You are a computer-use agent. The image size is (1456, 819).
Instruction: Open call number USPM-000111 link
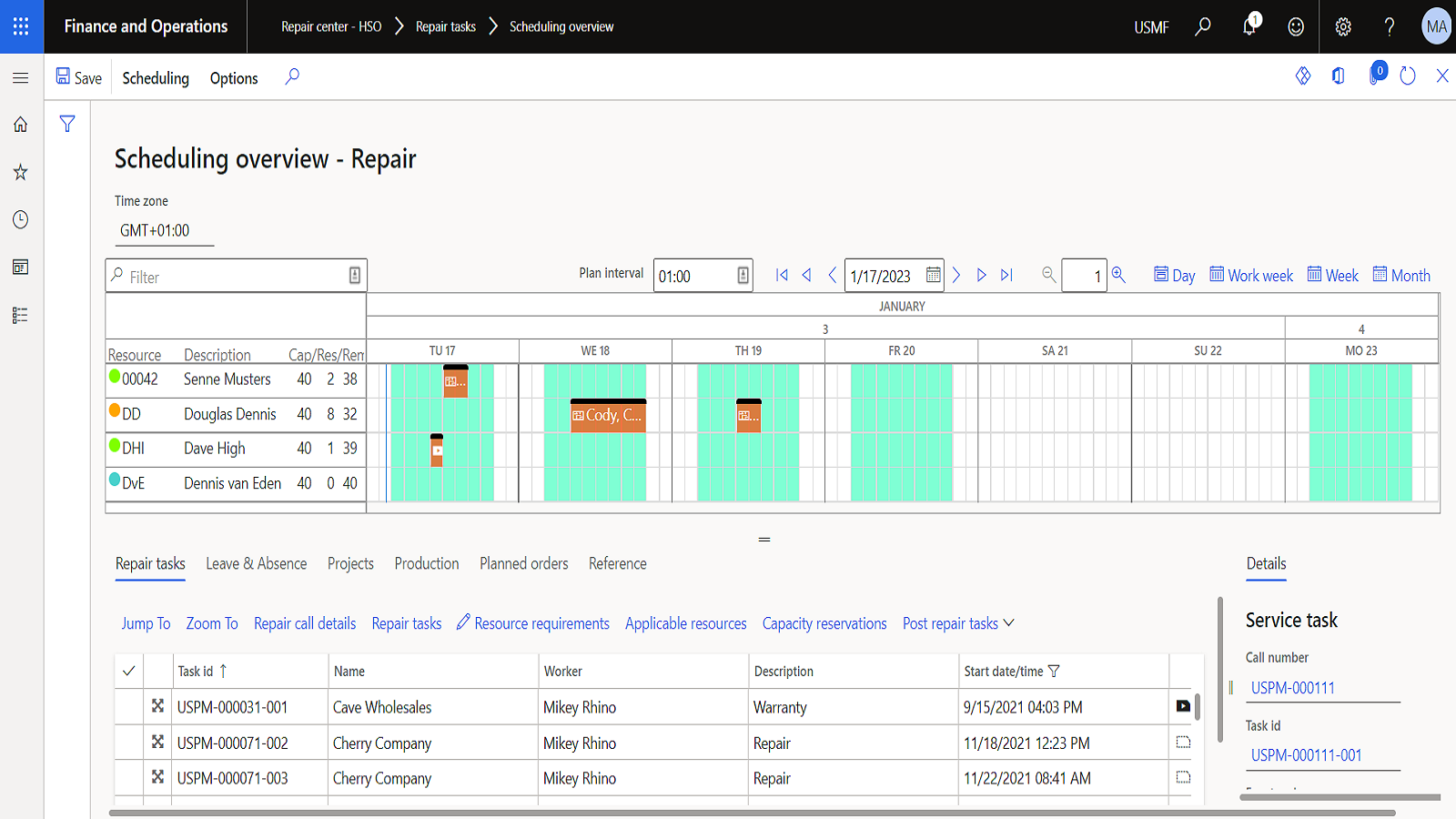tap(1292, 688)
